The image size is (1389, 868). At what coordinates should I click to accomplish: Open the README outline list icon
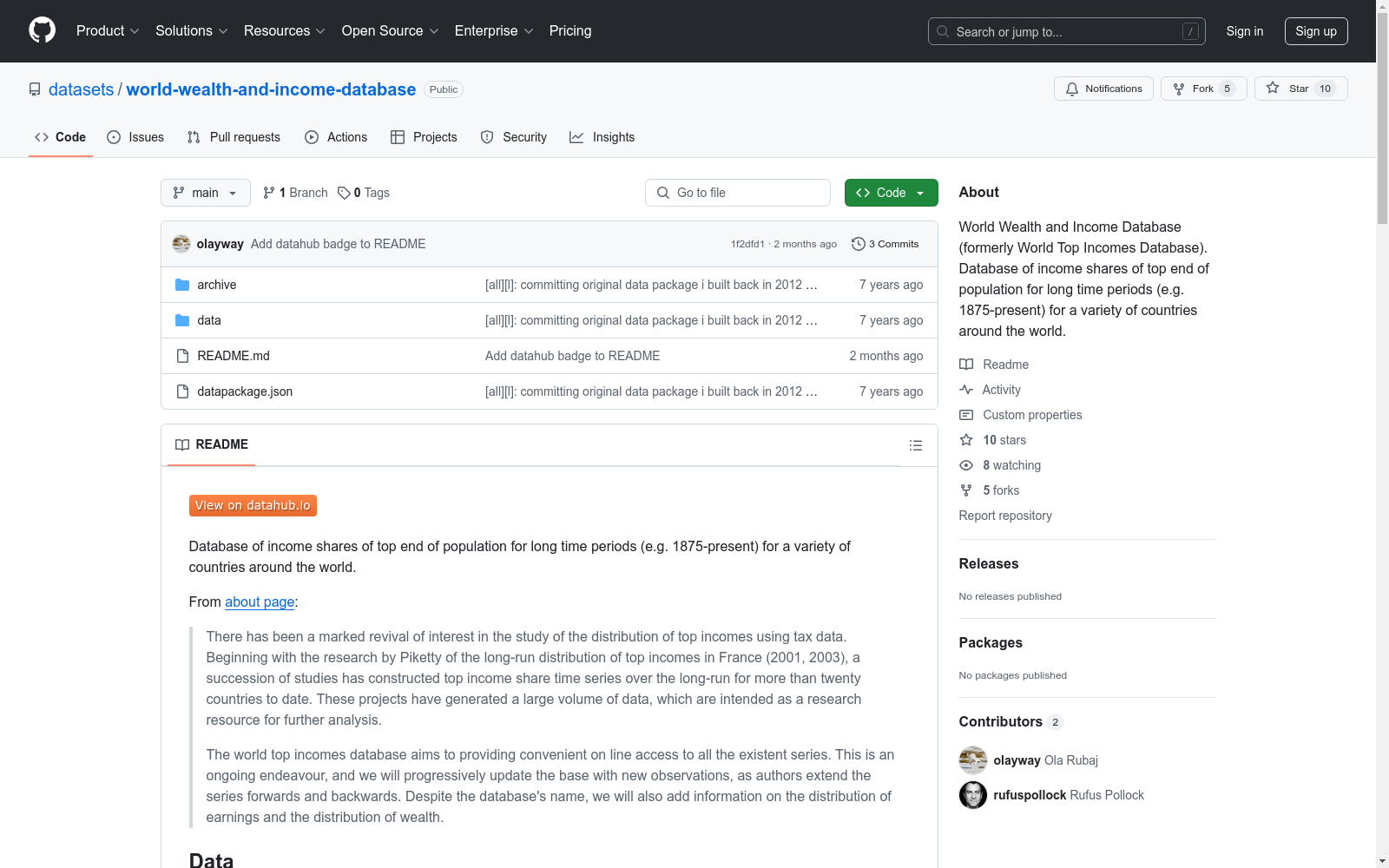[915, 445]
